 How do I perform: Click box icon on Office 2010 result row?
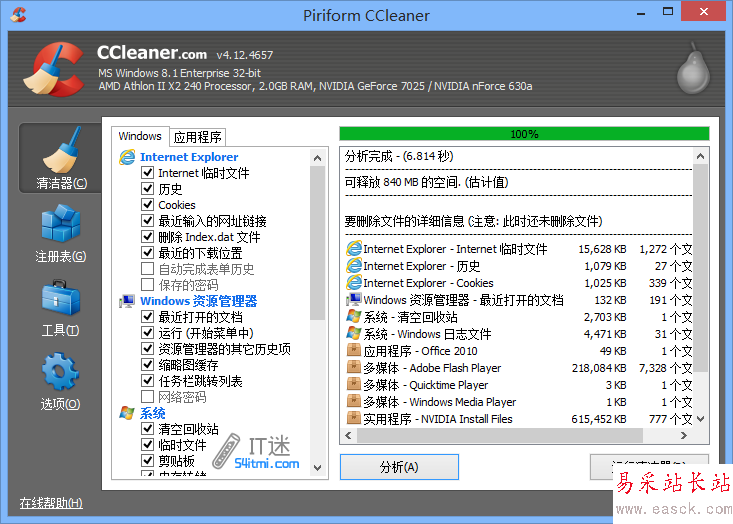coord(354,351)
